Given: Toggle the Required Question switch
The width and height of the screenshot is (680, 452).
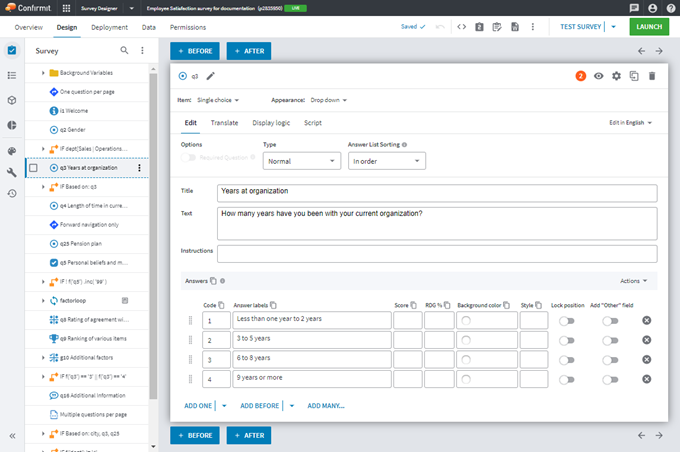Looking at the screenshot, I should pyautogui.click(x=188, y=157).
